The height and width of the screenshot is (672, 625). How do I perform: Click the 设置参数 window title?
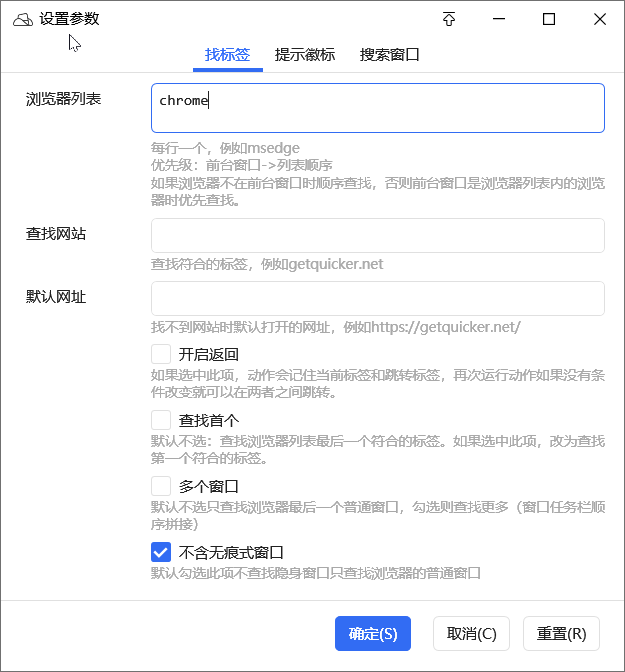coord(69,19)
